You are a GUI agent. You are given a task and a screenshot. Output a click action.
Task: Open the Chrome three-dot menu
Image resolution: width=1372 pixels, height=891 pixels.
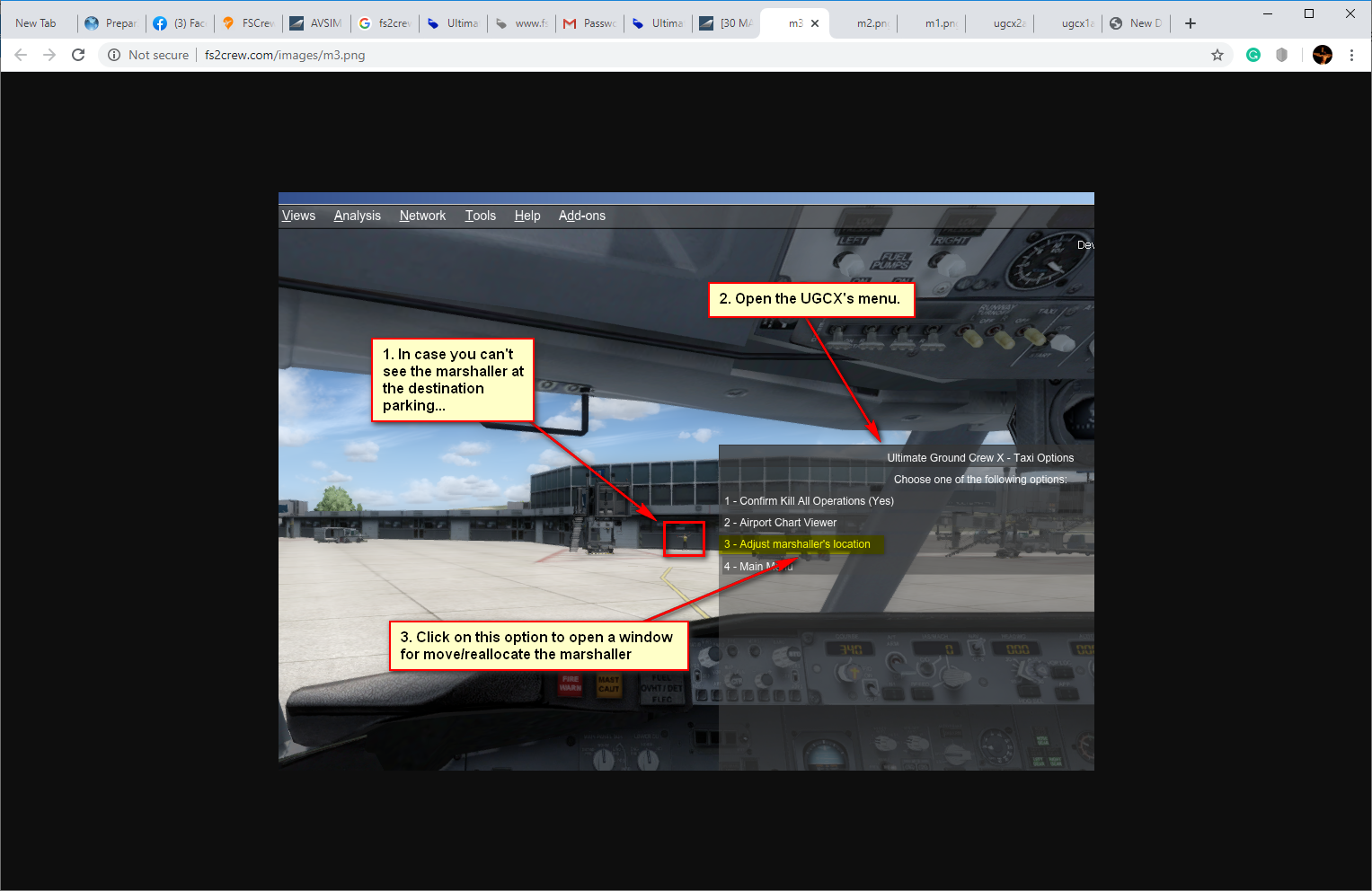point(1351,55)
